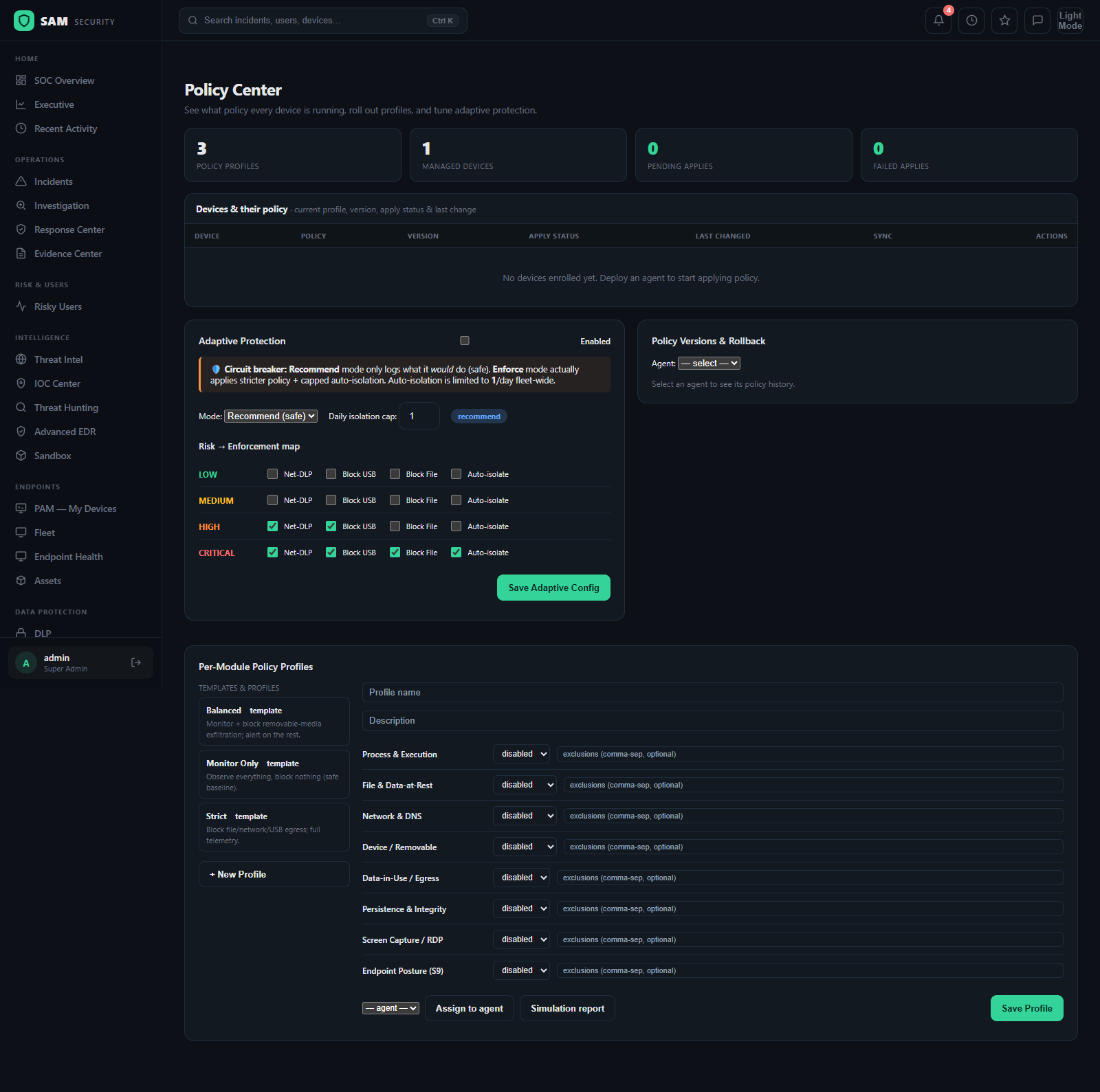Click Save Adaptive Config button
This screenshot has width=1100, height=1092.
coord(553,588)
